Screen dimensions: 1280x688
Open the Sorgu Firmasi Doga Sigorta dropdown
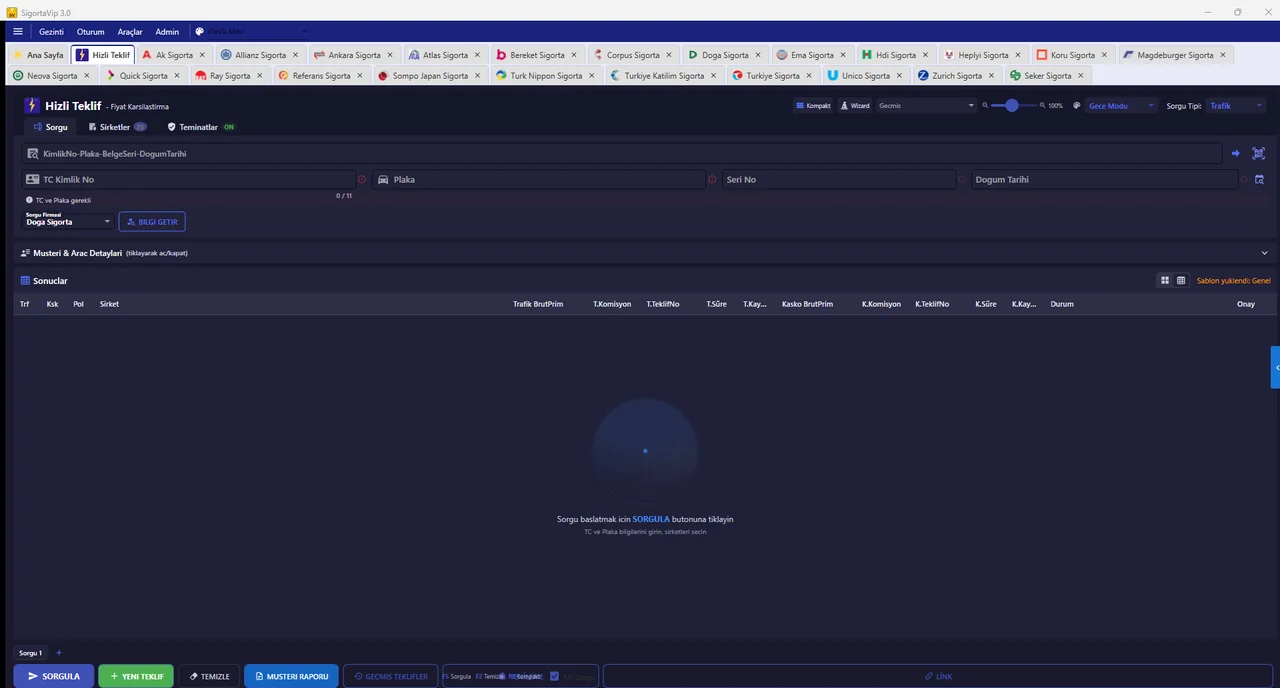[x=68, y=221]
